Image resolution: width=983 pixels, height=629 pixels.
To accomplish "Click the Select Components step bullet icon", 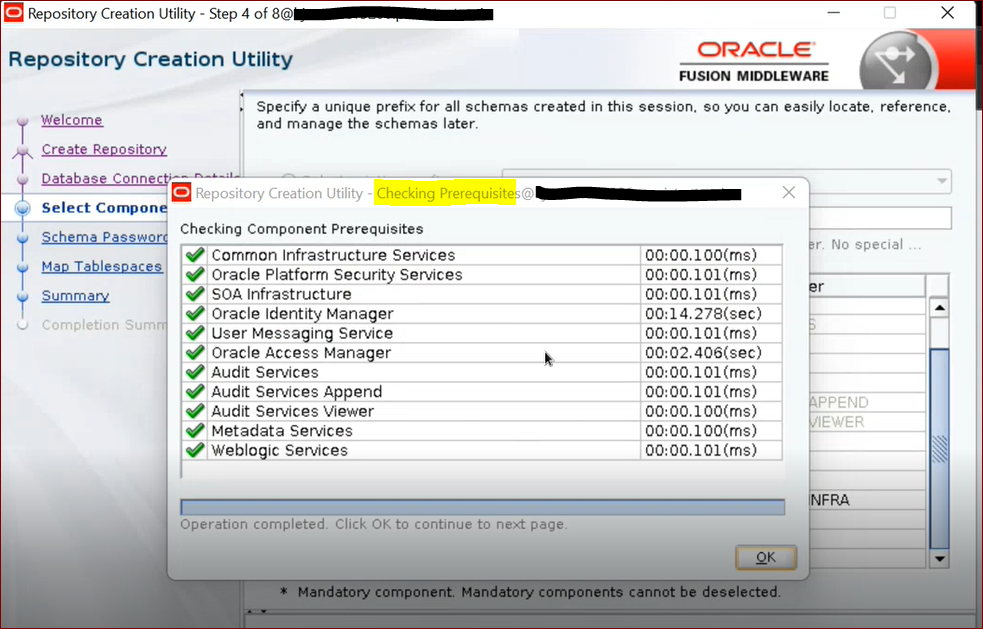I will (x=23, y=208).
